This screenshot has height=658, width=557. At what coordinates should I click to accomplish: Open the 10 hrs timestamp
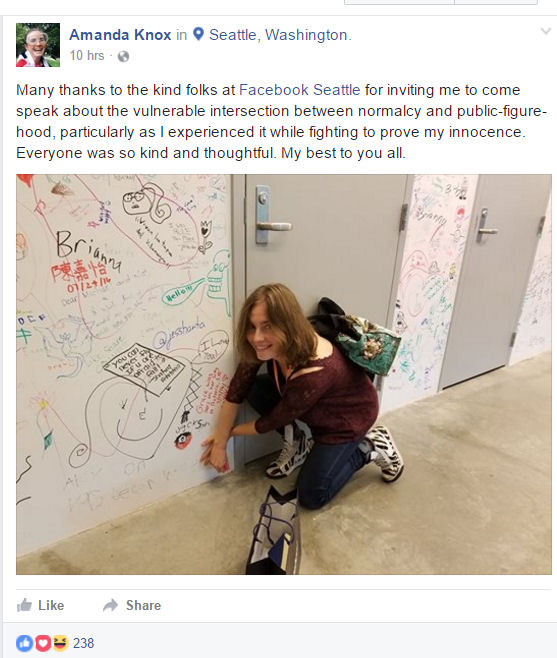(x=87, y=55)
